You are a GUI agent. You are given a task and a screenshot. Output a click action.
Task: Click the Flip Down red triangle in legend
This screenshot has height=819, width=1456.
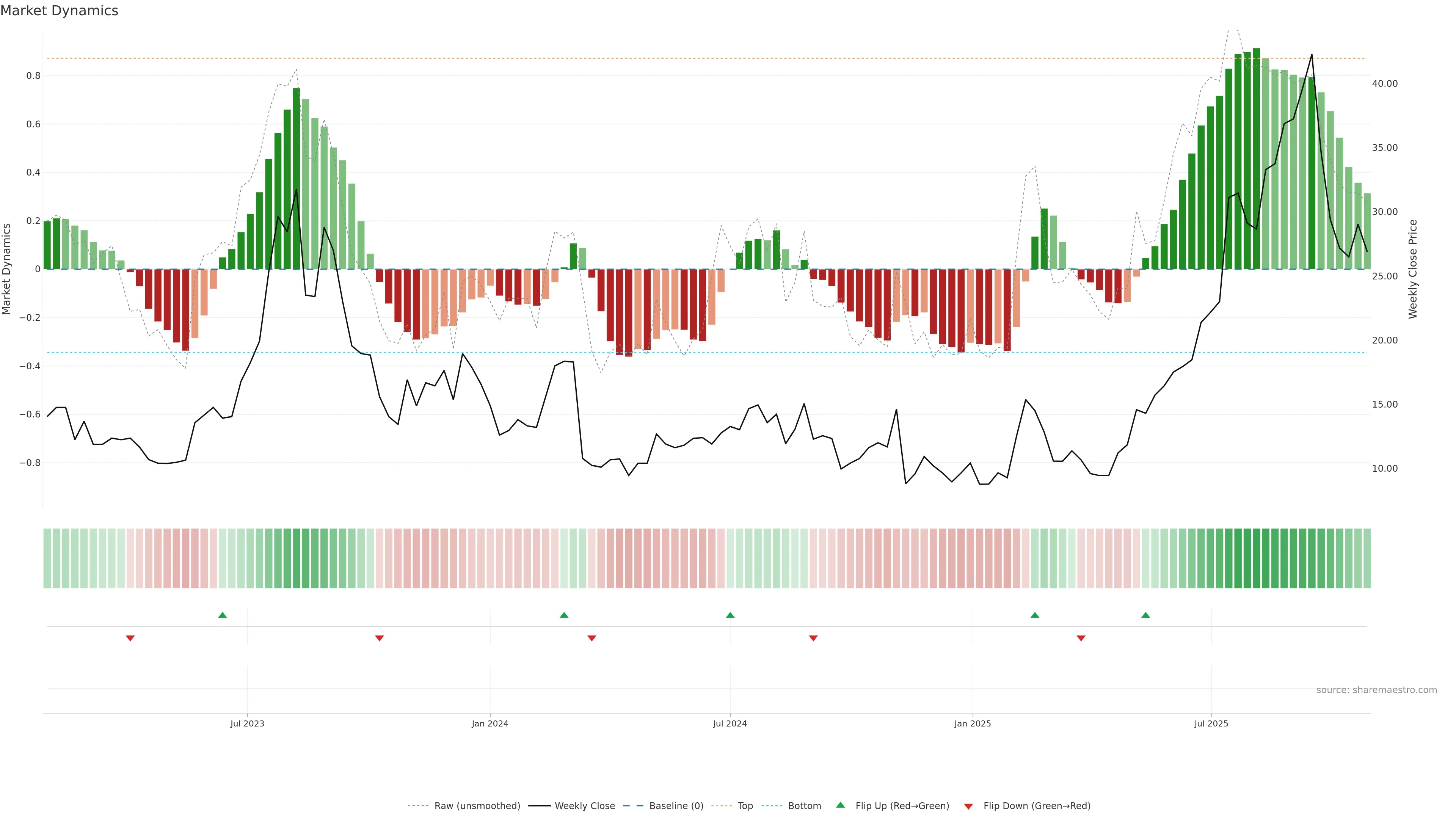968,806
